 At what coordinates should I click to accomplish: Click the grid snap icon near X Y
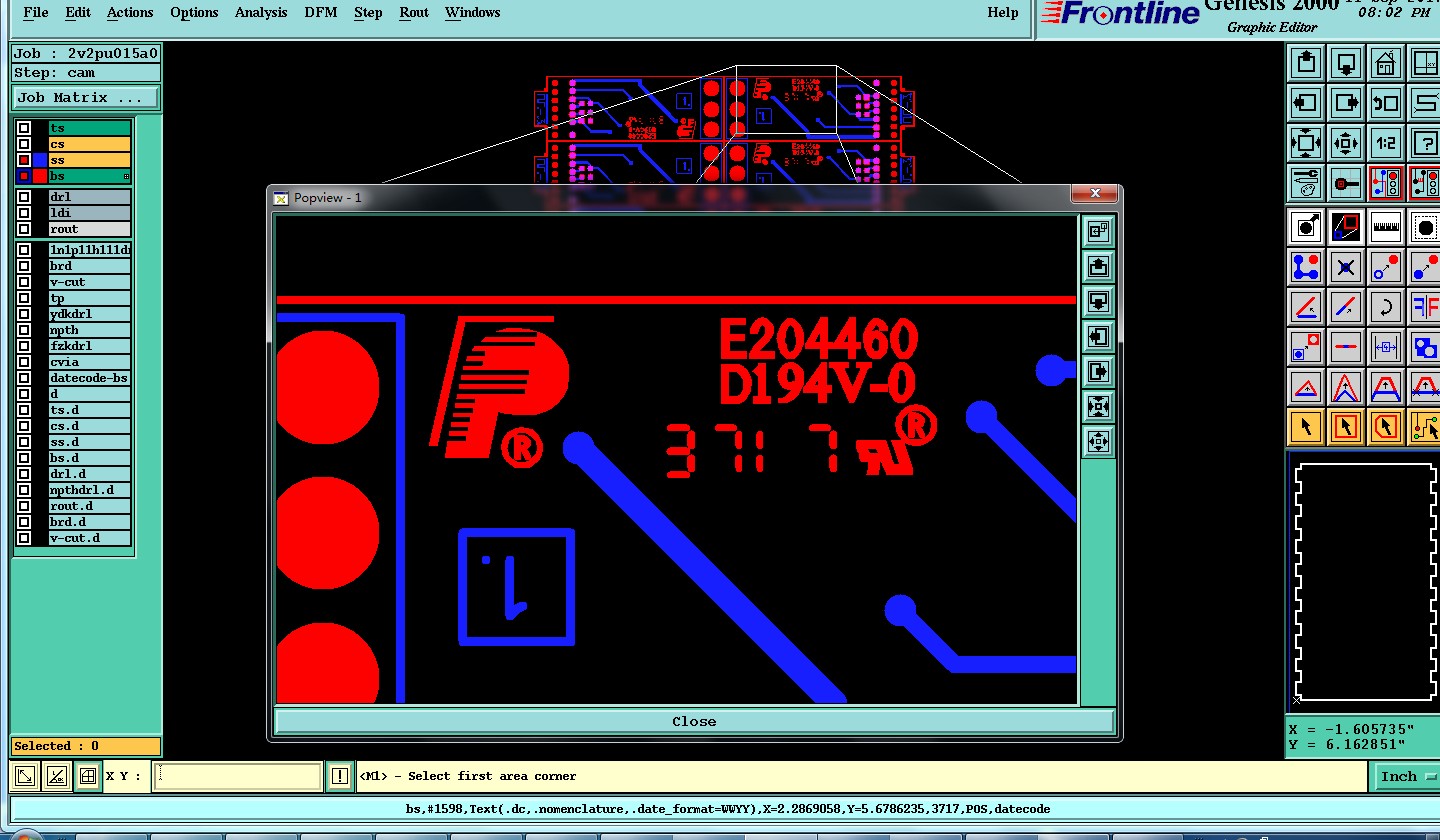(x=87, y=776)
